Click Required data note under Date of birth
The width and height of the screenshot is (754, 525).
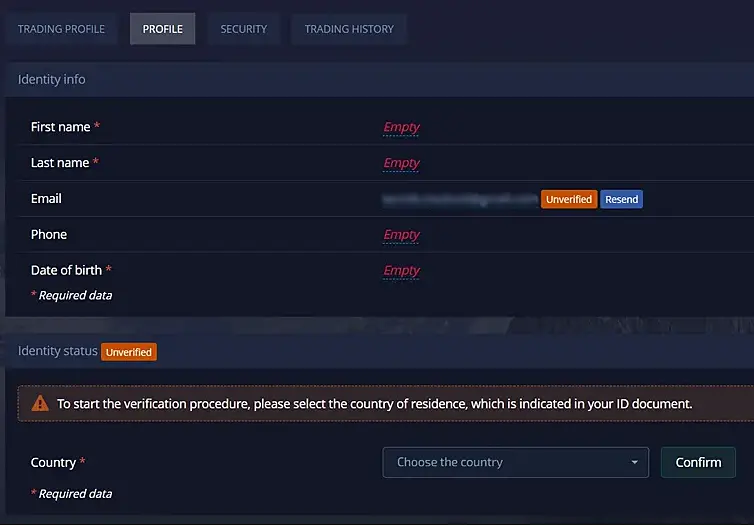pos(72,295)
